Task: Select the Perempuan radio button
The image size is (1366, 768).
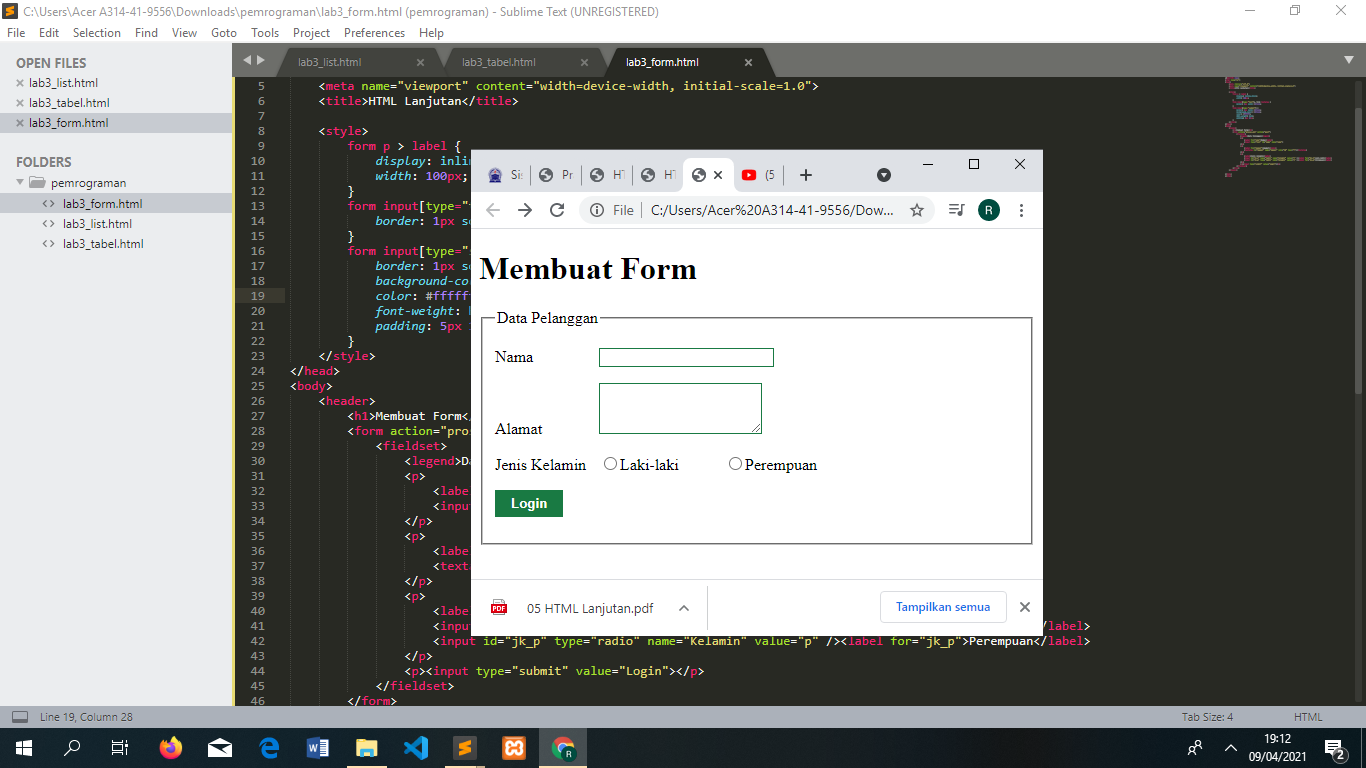Action: [x=735, y=462]
